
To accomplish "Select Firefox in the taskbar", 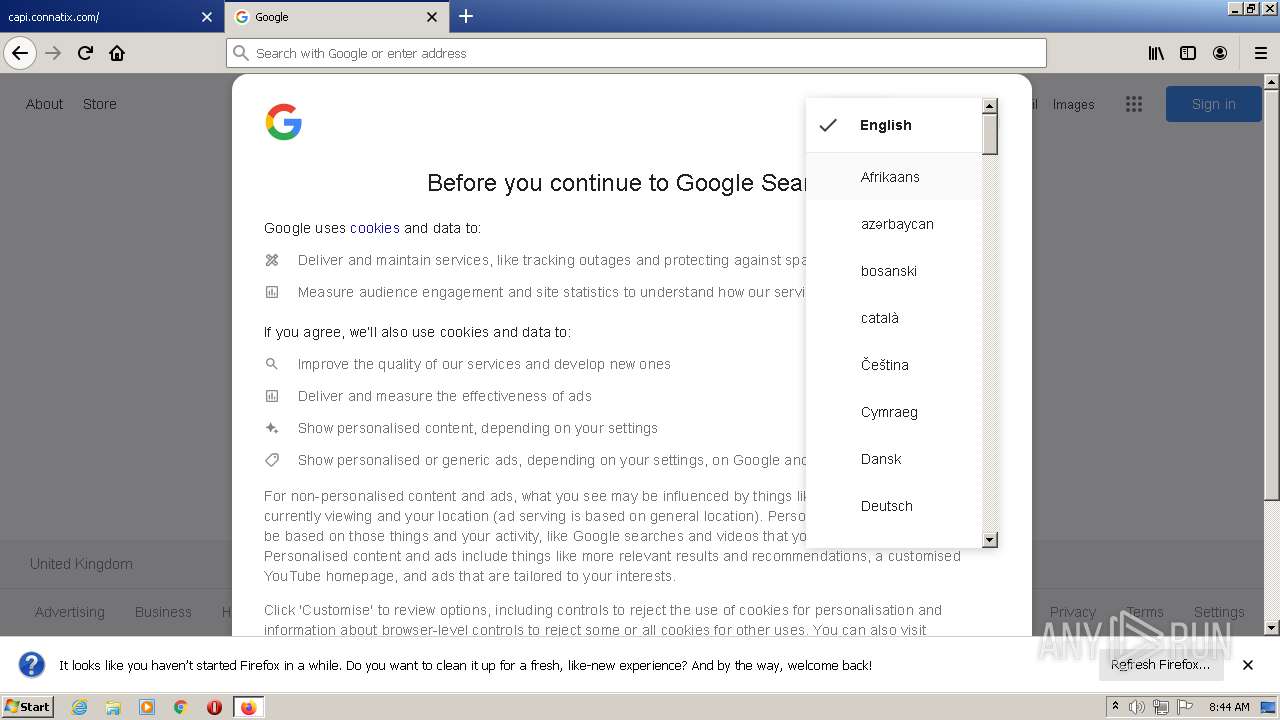I will coord(248,707).
